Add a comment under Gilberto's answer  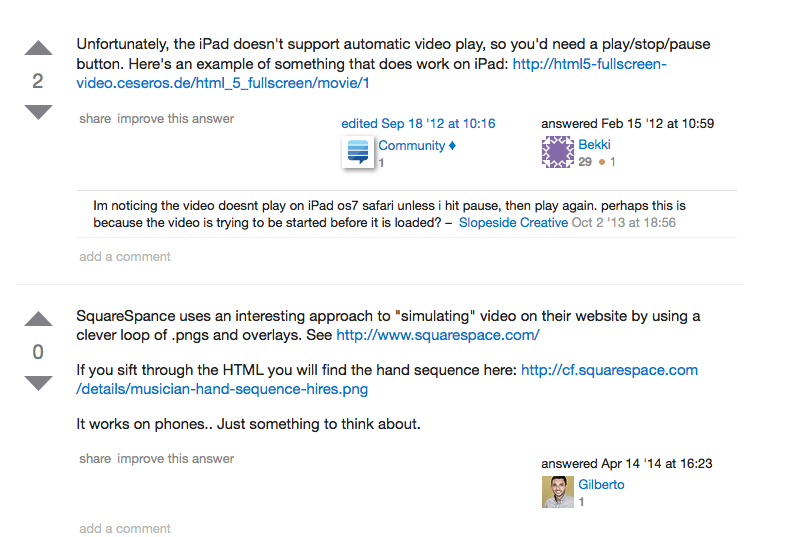125,529
